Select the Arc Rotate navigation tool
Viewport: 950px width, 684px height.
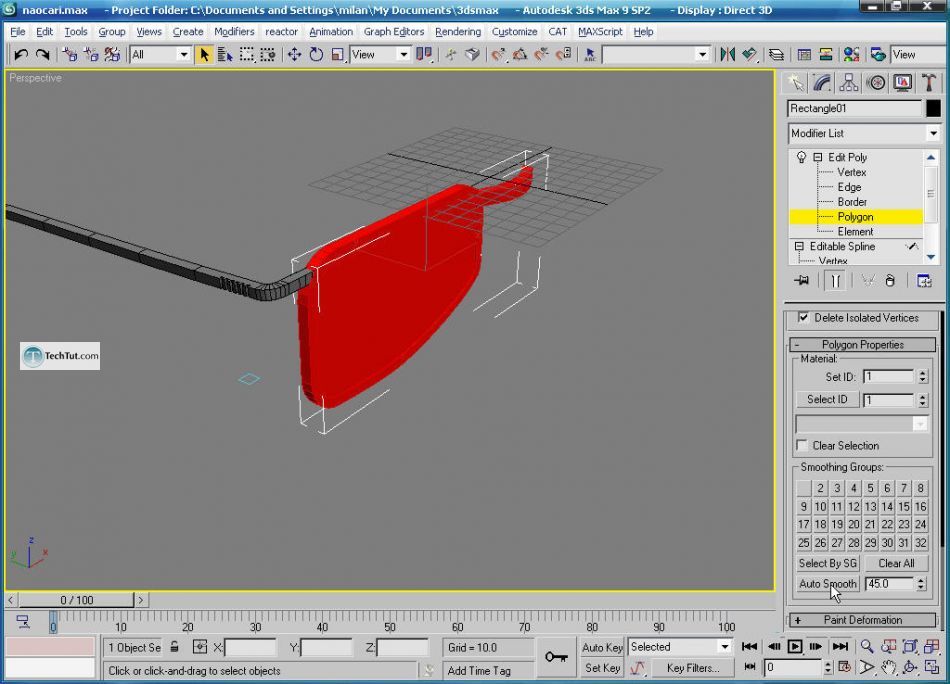909,667
